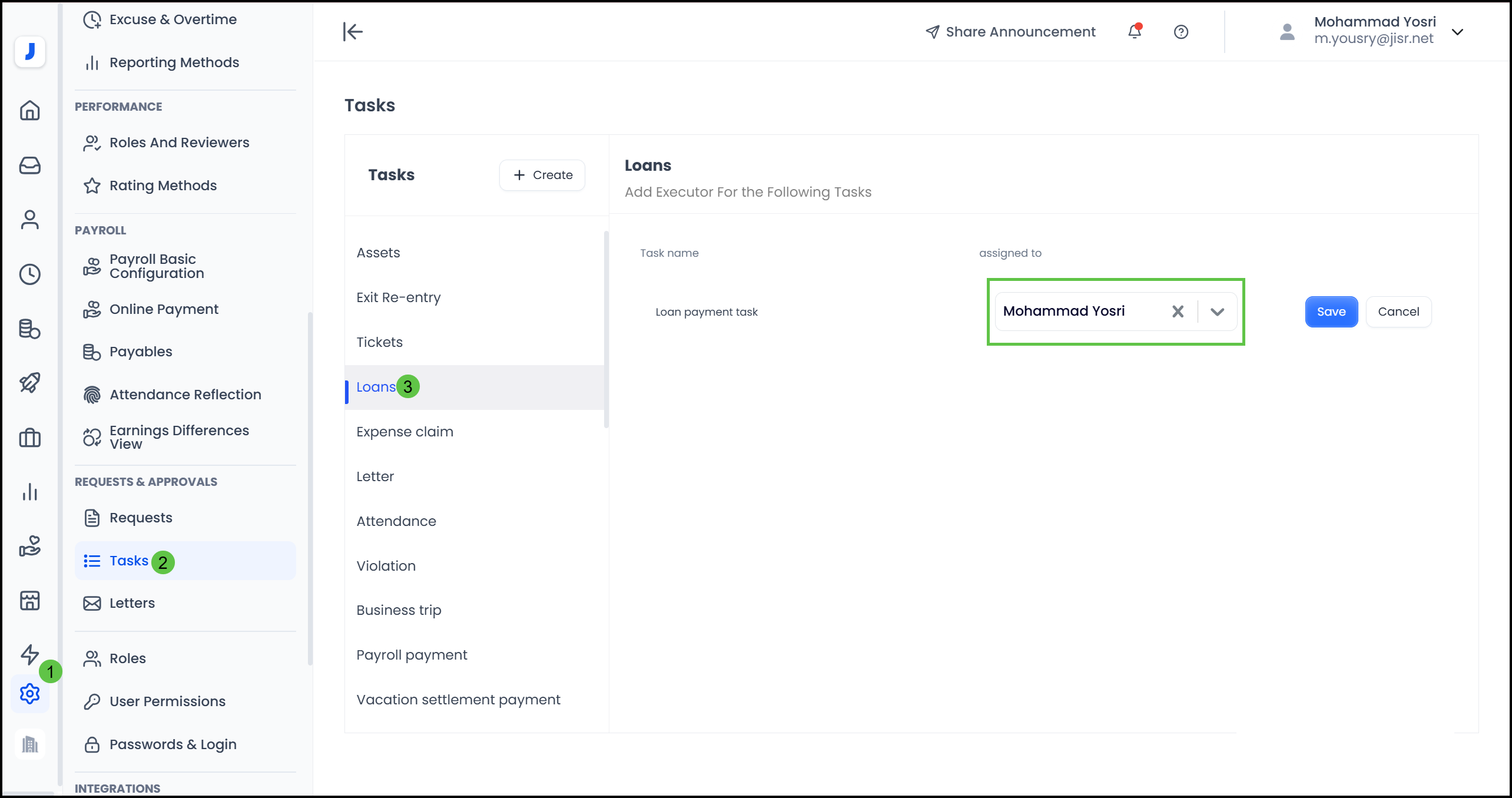Click the task list scrollbar

point(606,330)
